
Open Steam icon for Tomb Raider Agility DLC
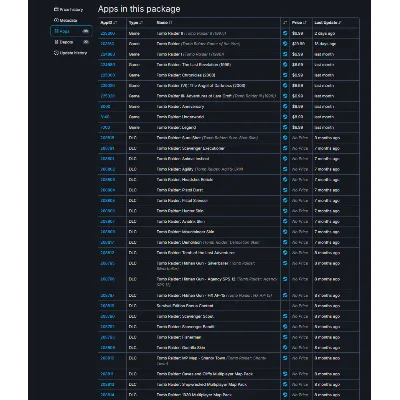click(x=285, y=169)
